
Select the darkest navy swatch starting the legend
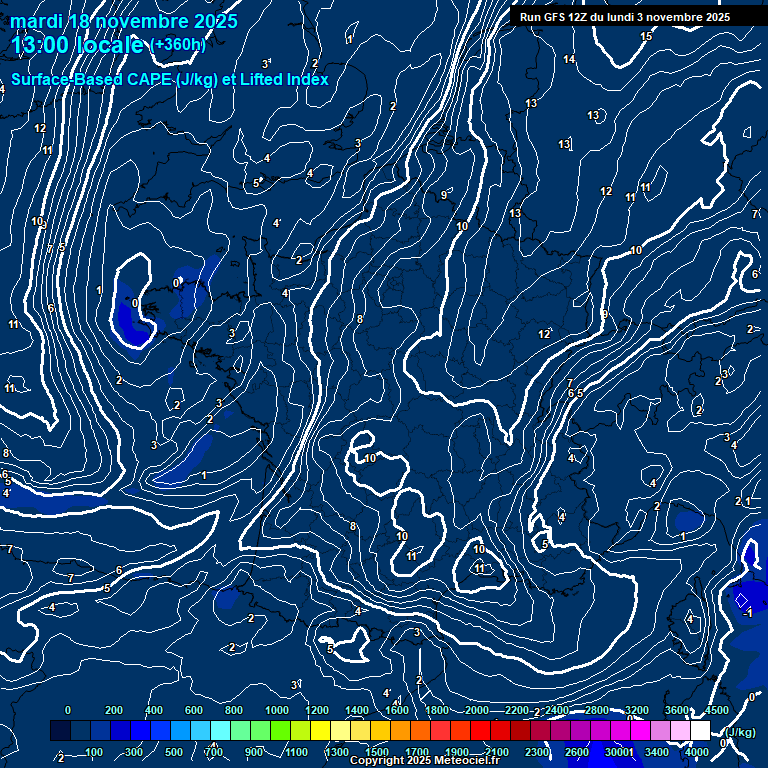coord(60,730)
